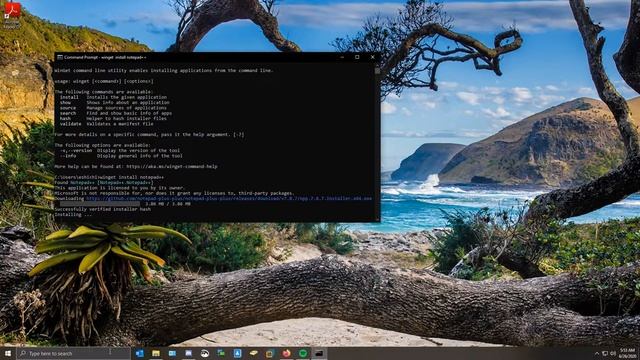Click the 'search' command row
The image size is (640, 360).
[x=116, y=113]
